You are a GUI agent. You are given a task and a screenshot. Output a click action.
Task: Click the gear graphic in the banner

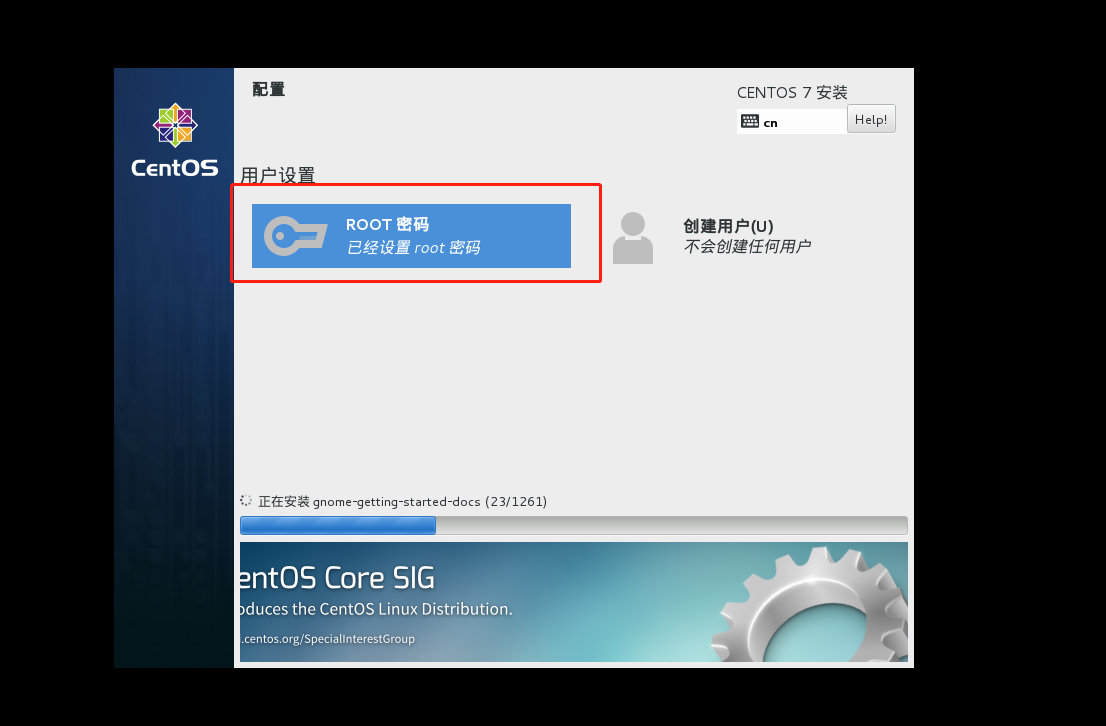(x=810, y=605)
